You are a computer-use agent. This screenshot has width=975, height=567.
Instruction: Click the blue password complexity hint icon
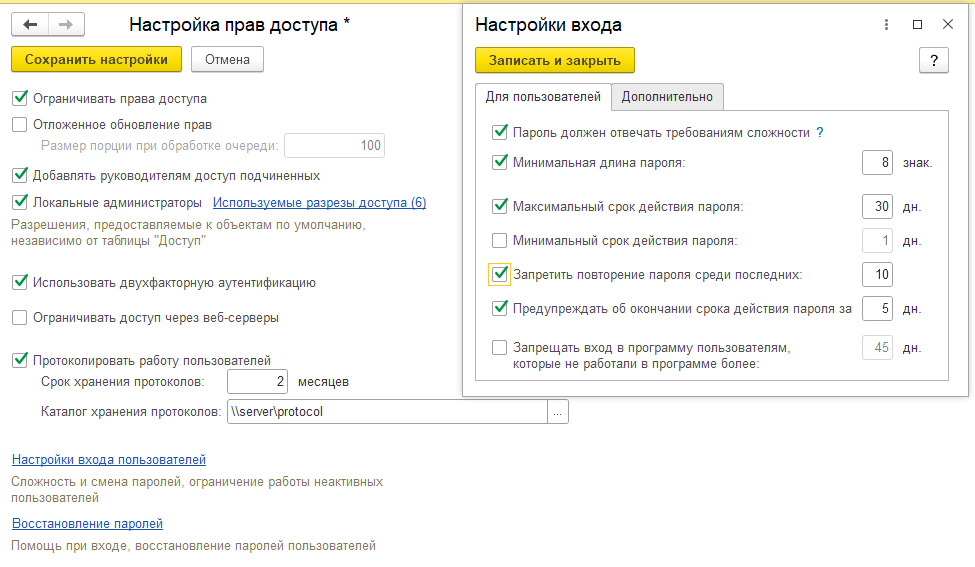(820, 132)
